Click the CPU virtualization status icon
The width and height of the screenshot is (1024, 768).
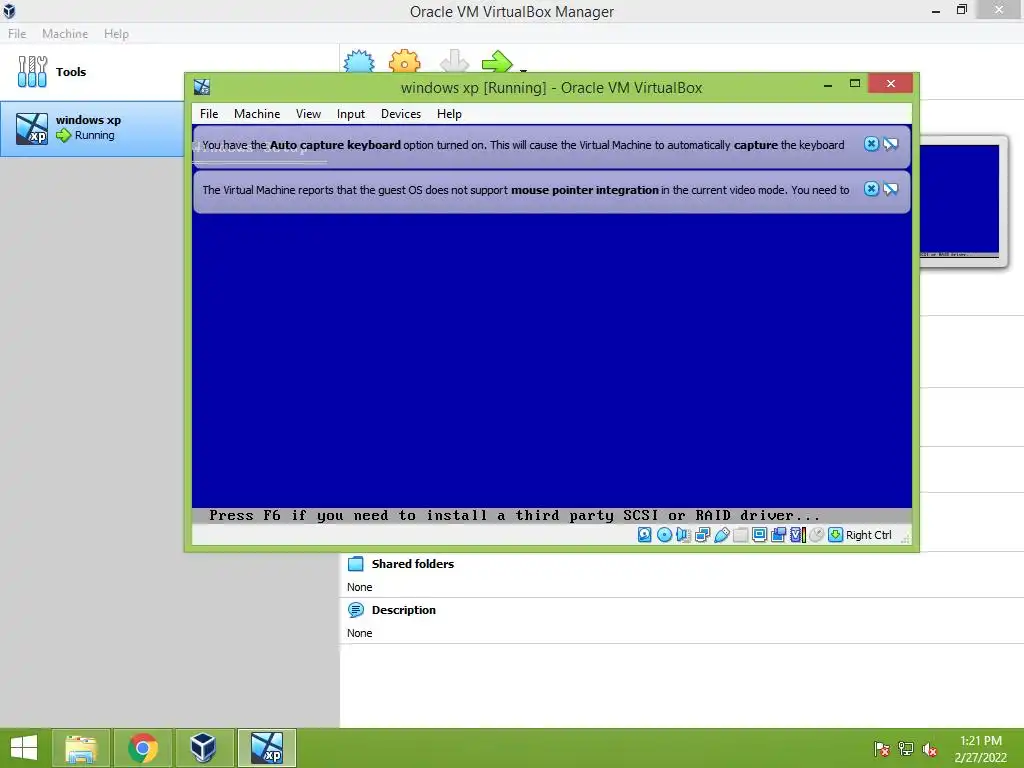point(798,535)
